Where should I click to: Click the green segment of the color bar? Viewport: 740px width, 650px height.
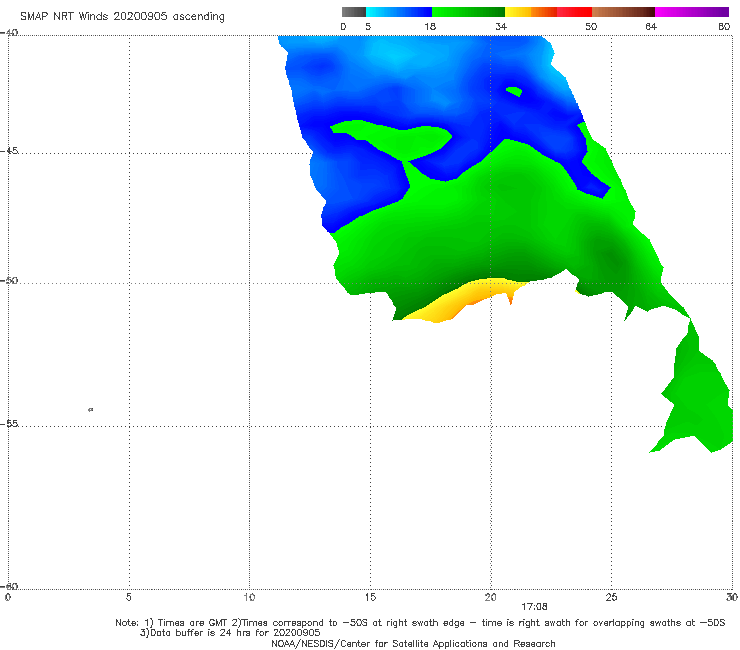click(468, 12)
